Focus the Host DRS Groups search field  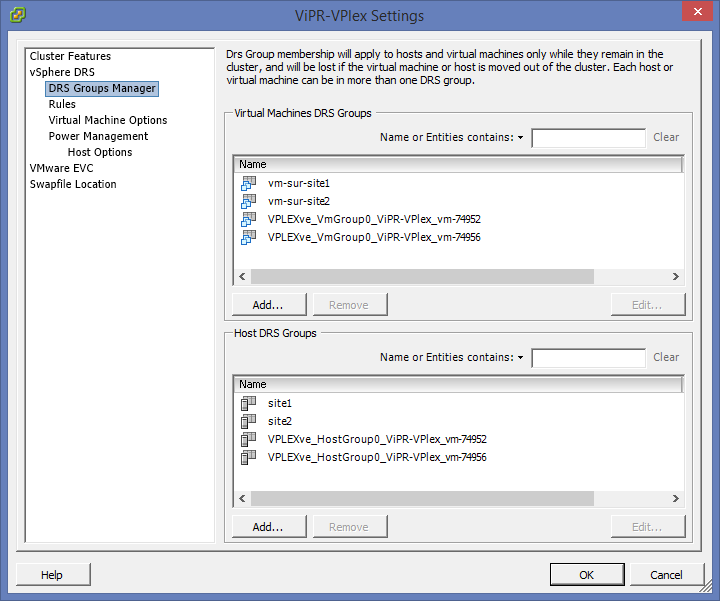[588, 358]
